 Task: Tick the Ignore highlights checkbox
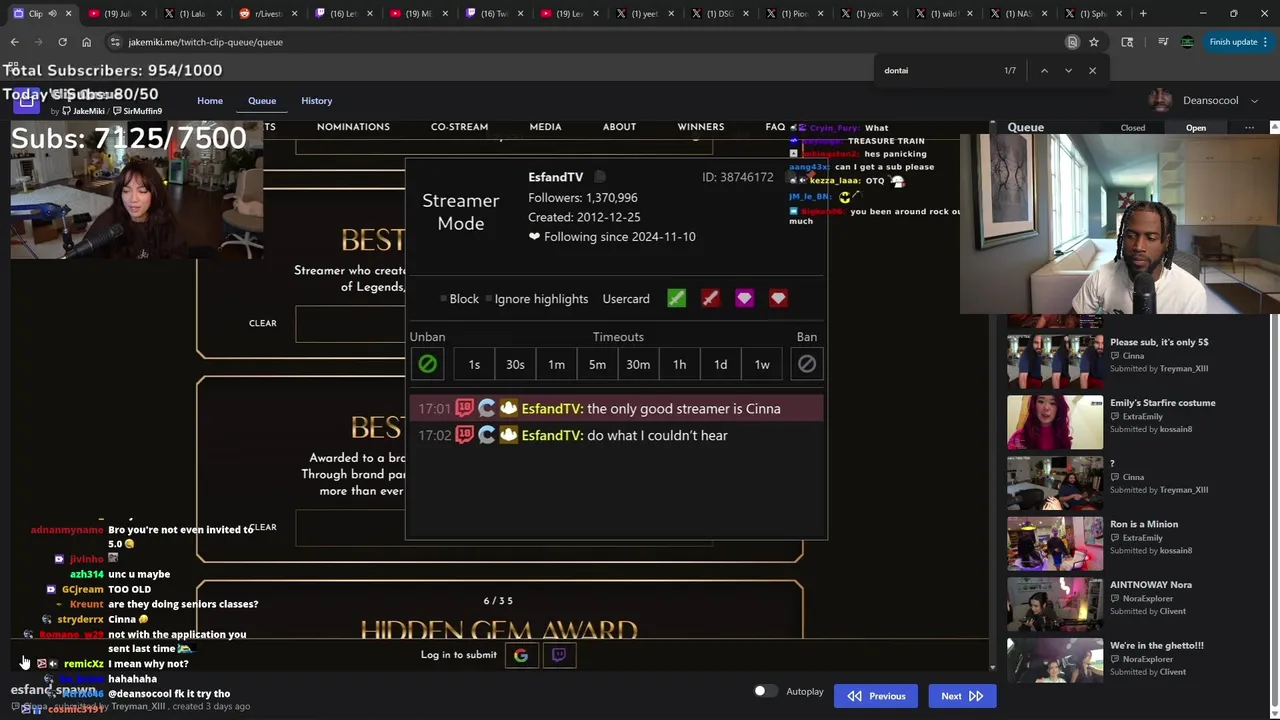(x=488, y=299)
